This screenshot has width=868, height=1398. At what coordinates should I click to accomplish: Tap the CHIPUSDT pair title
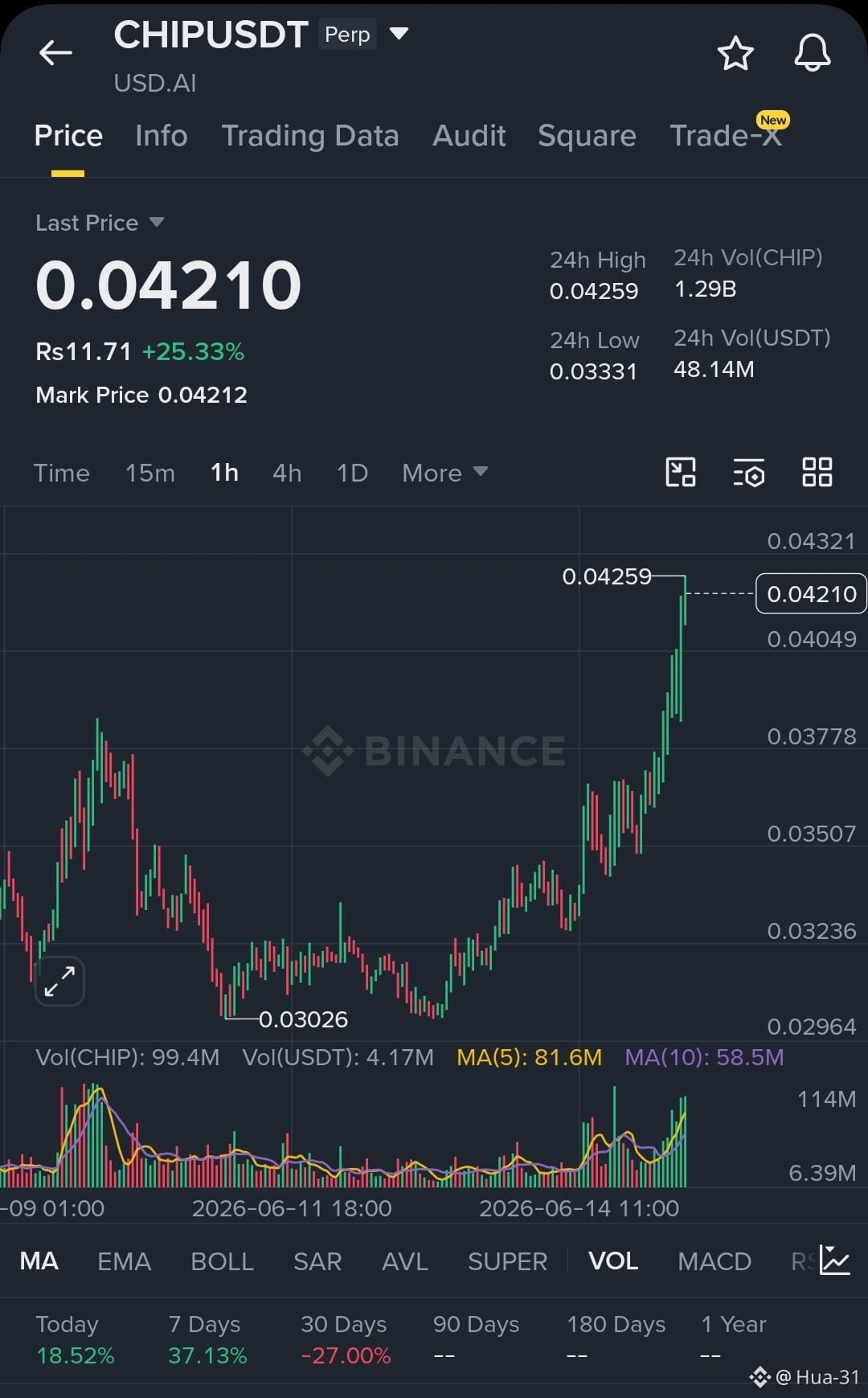(x=211, y=35)
